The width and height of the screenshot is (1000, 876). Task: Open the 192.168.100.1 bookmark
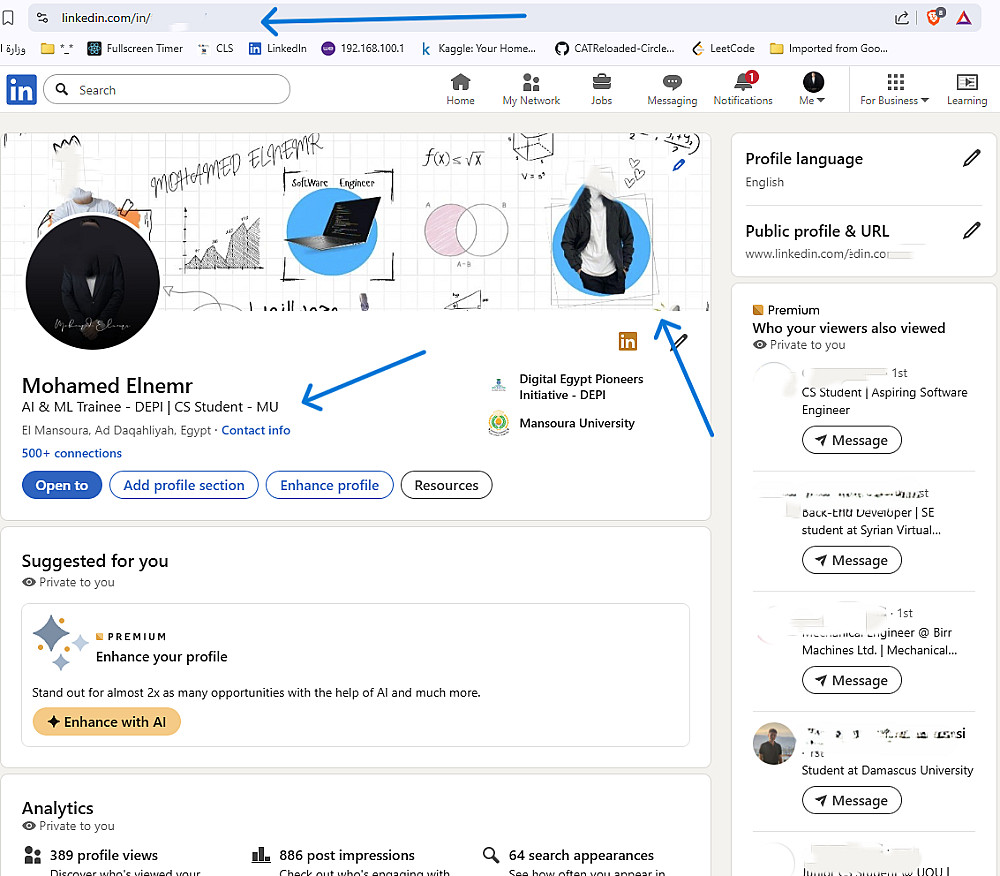tap(363, 48)
